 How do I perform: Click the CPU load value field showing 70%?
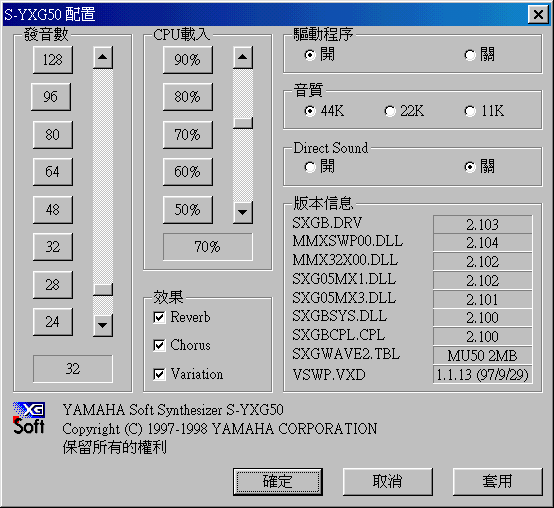pyautogui.click(x=208, y=247)
